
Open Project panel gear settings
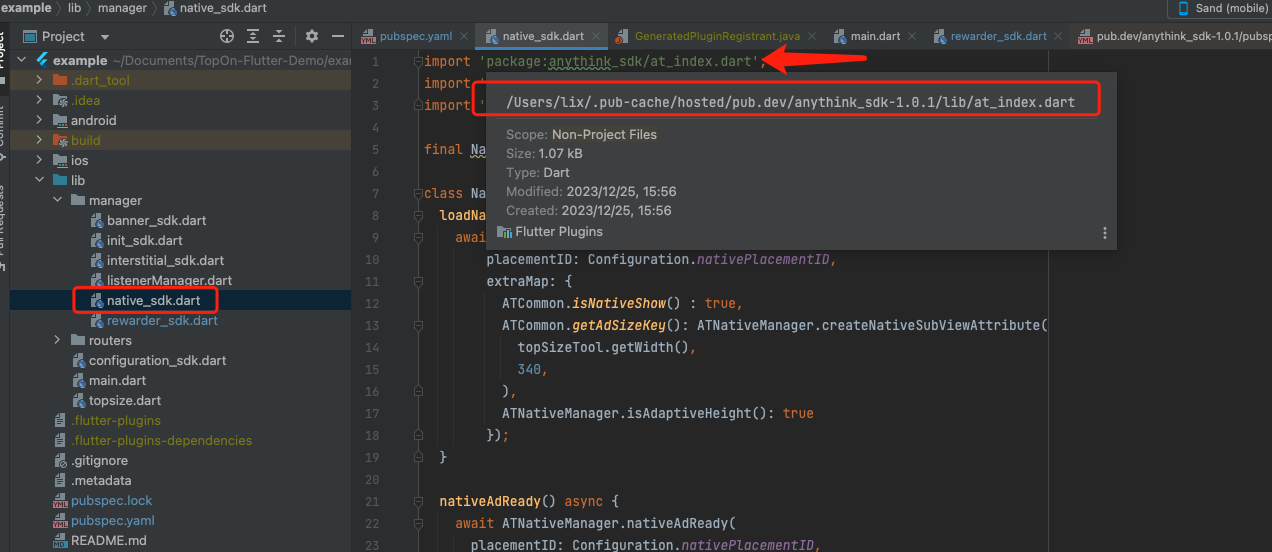[x=311, y=36]
